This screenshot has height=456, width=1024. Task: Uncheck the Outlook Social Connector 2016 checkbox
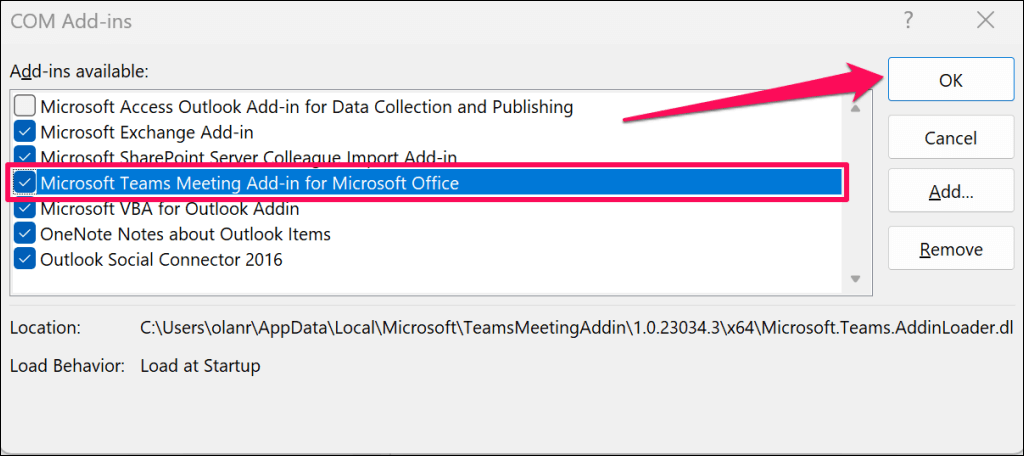coord(26,259)
